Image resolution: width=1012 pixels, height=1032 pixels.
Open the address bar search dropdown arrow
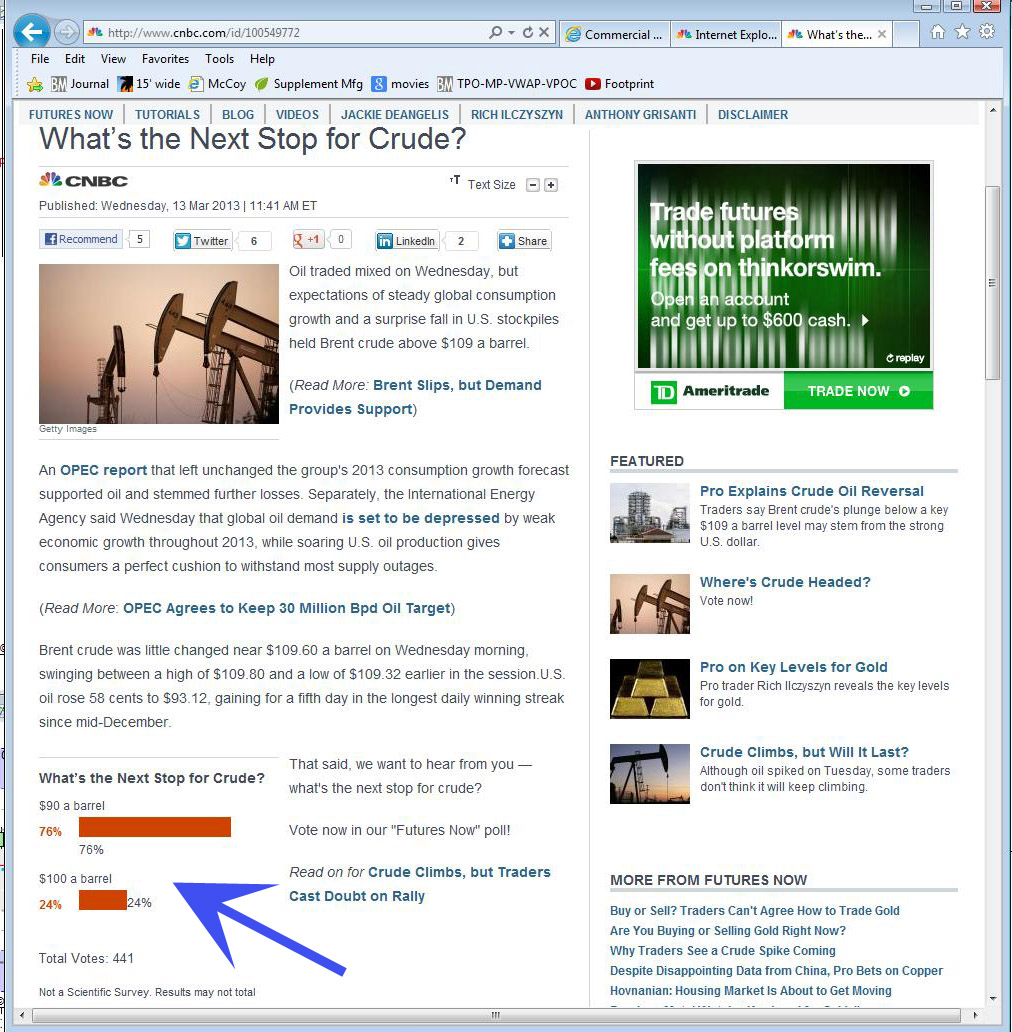[511, 32]
